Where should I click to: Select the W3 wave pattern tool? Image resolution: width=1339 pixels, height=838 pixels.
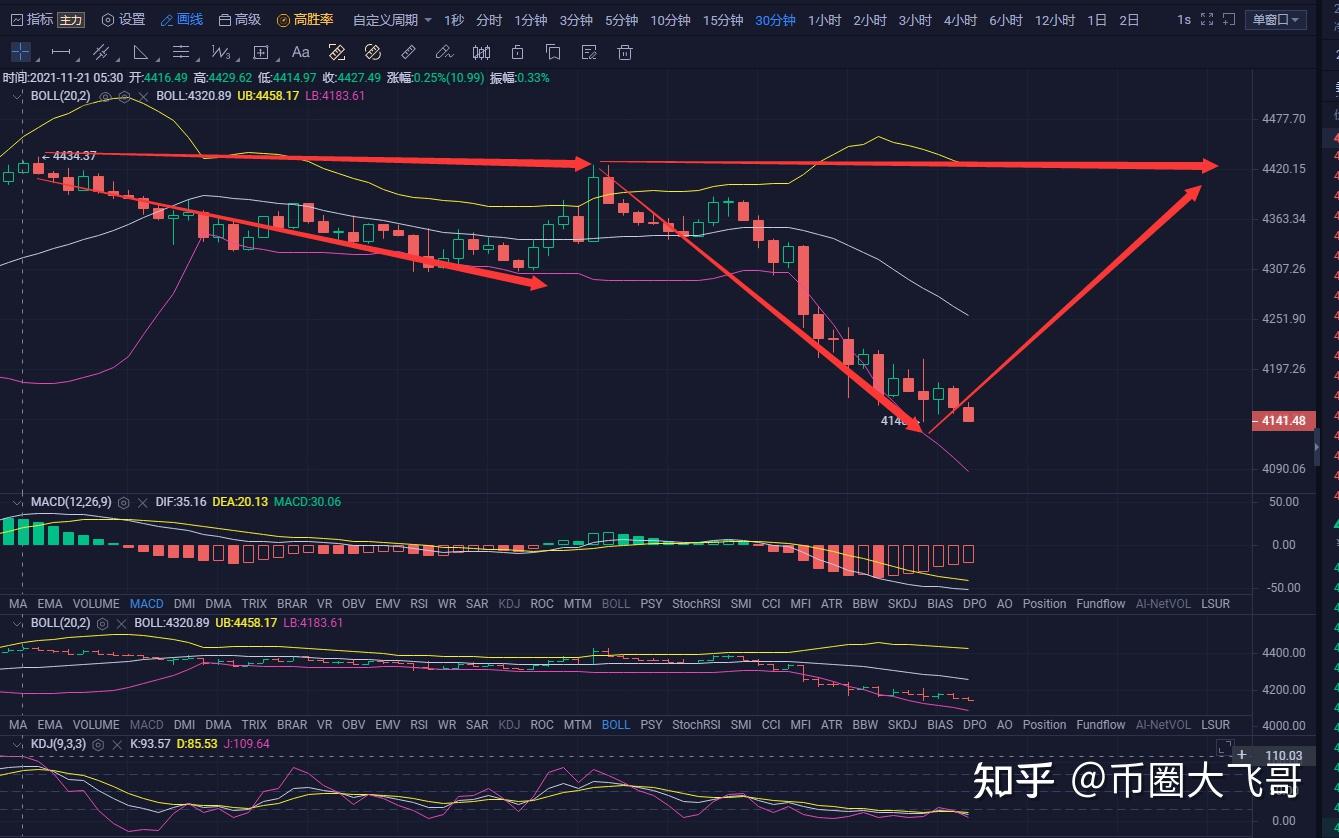click(x=220, y=52)
